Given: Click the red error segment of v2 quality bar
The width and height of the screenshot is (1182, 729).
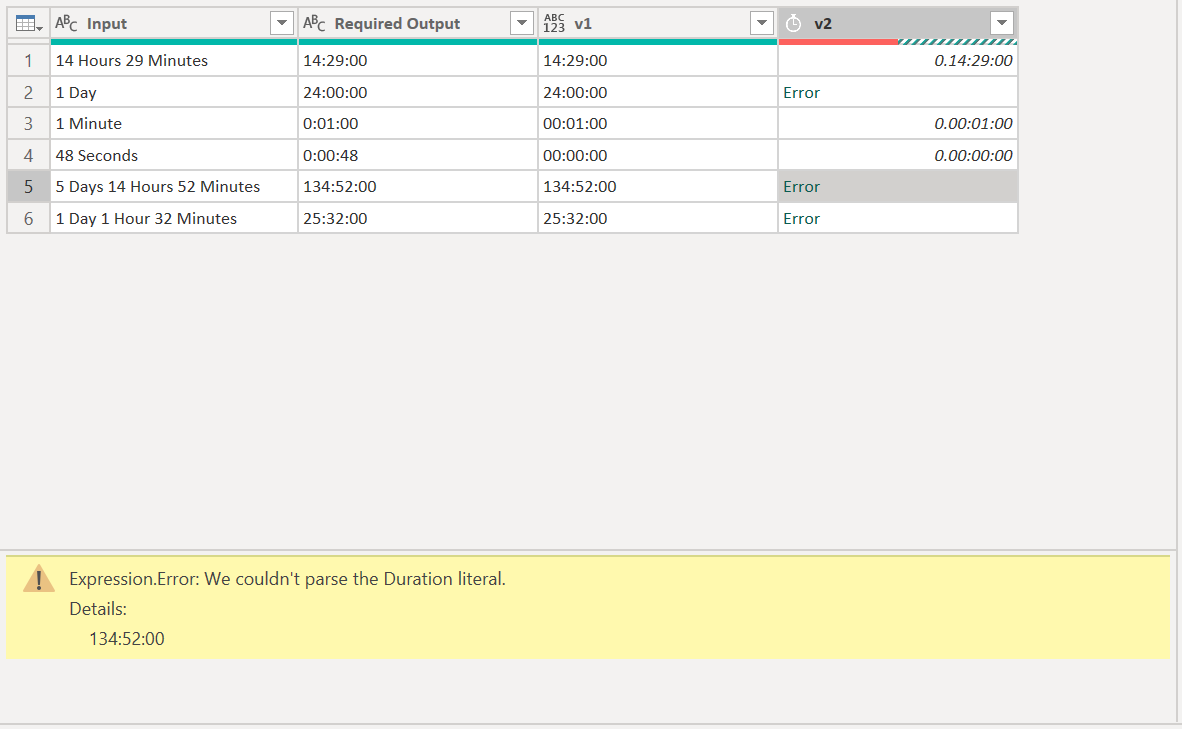Looking at the screenshot, I should point(838,42).
